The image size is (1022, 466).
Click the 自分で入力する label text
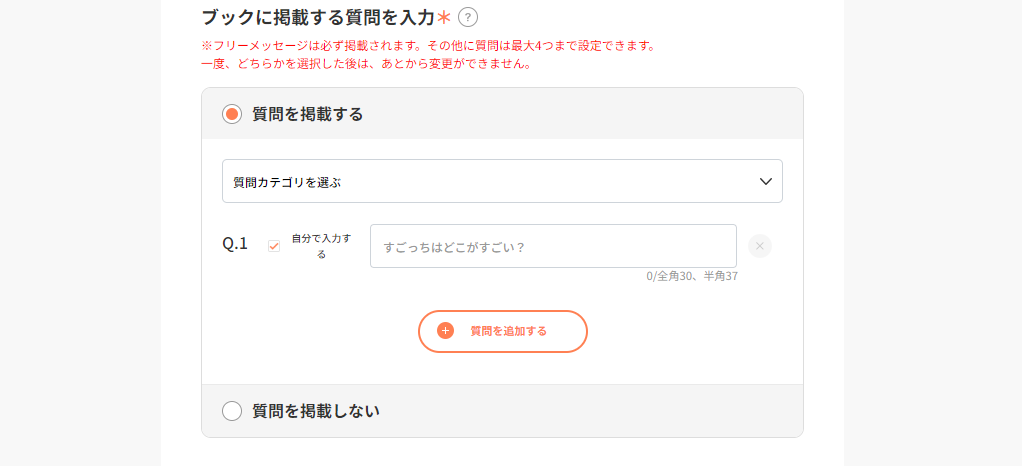tap(321, 246)
